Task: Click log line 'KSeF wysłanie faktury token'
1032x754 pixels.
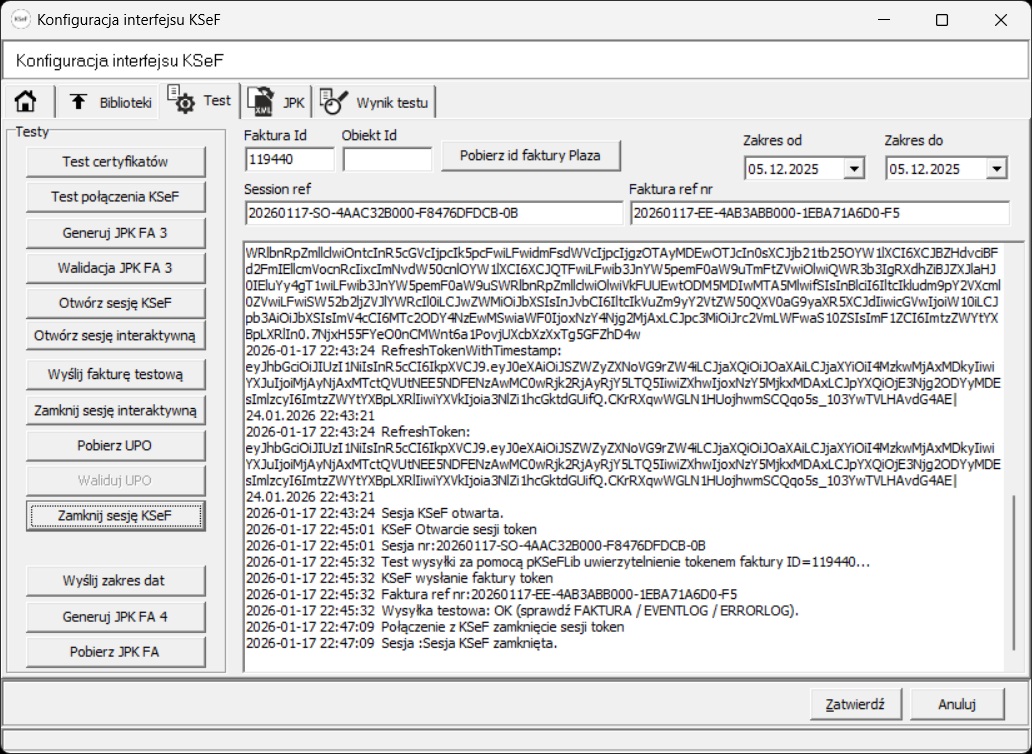Action: click(399, 578)
